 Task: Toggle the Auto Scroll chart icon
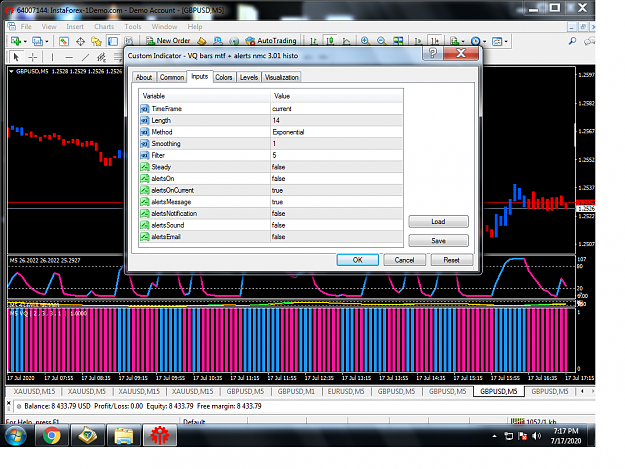[418, 41]
